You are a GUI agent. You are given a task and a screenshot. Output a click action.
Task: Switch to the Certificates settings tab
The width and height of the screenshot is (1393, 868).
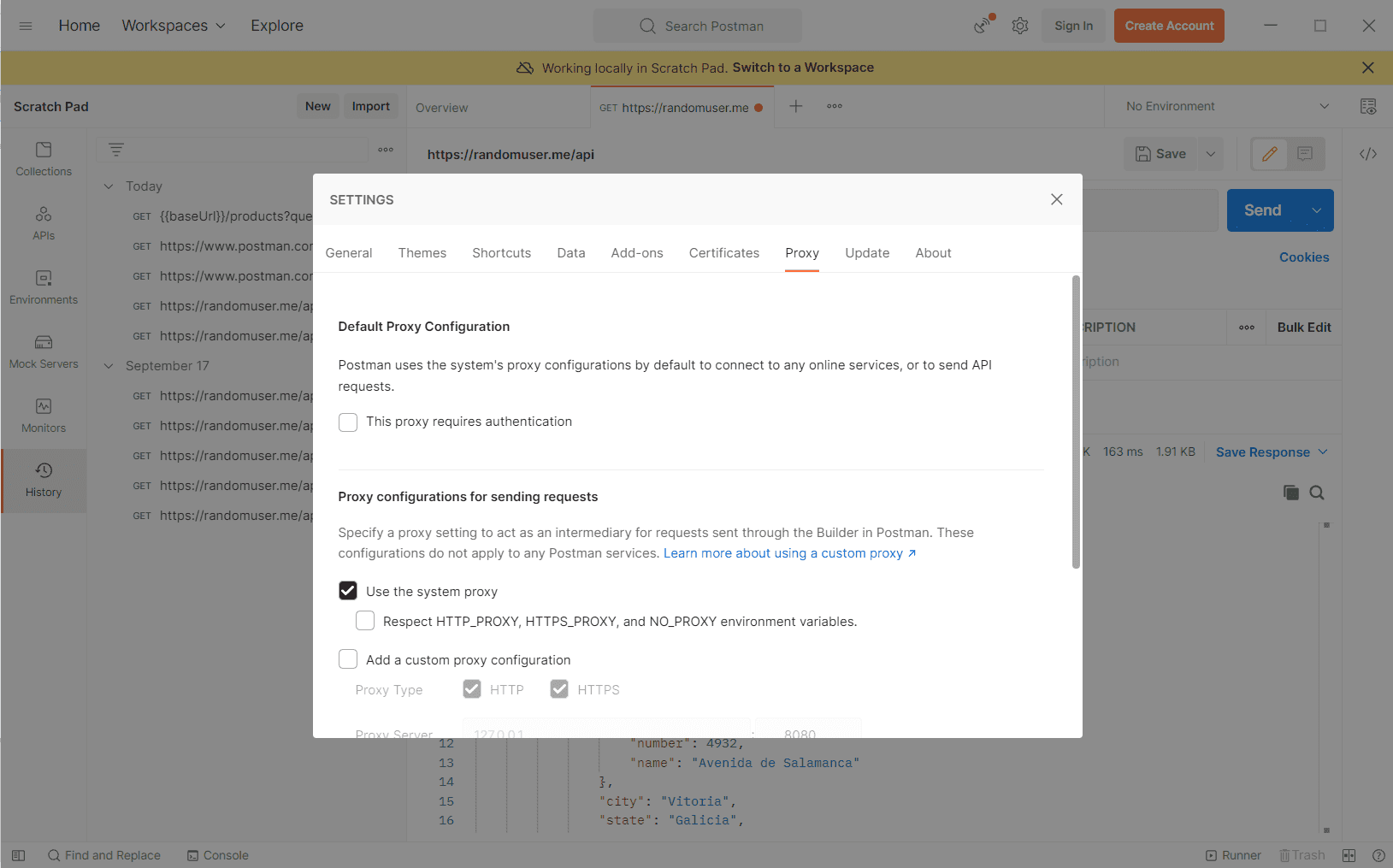pos(723,253)
